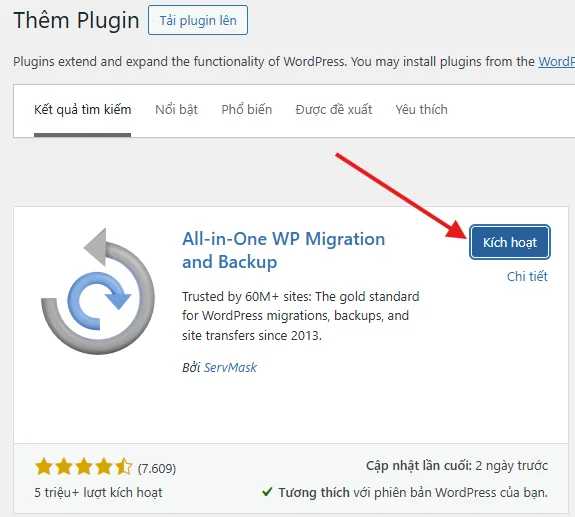Click the All-in-One WP Migration plugin icon
This screenshot has height=517, width=575.
(x=98, y=292)
